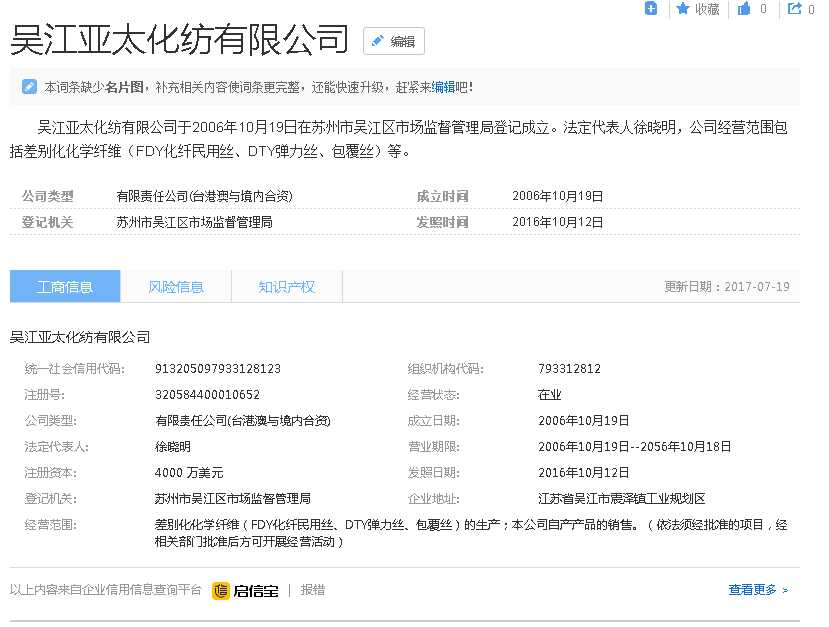Click the business term 2006年10月19日--2056年10月18日
The height and width of the screenshot is (627, 829).
634,447
